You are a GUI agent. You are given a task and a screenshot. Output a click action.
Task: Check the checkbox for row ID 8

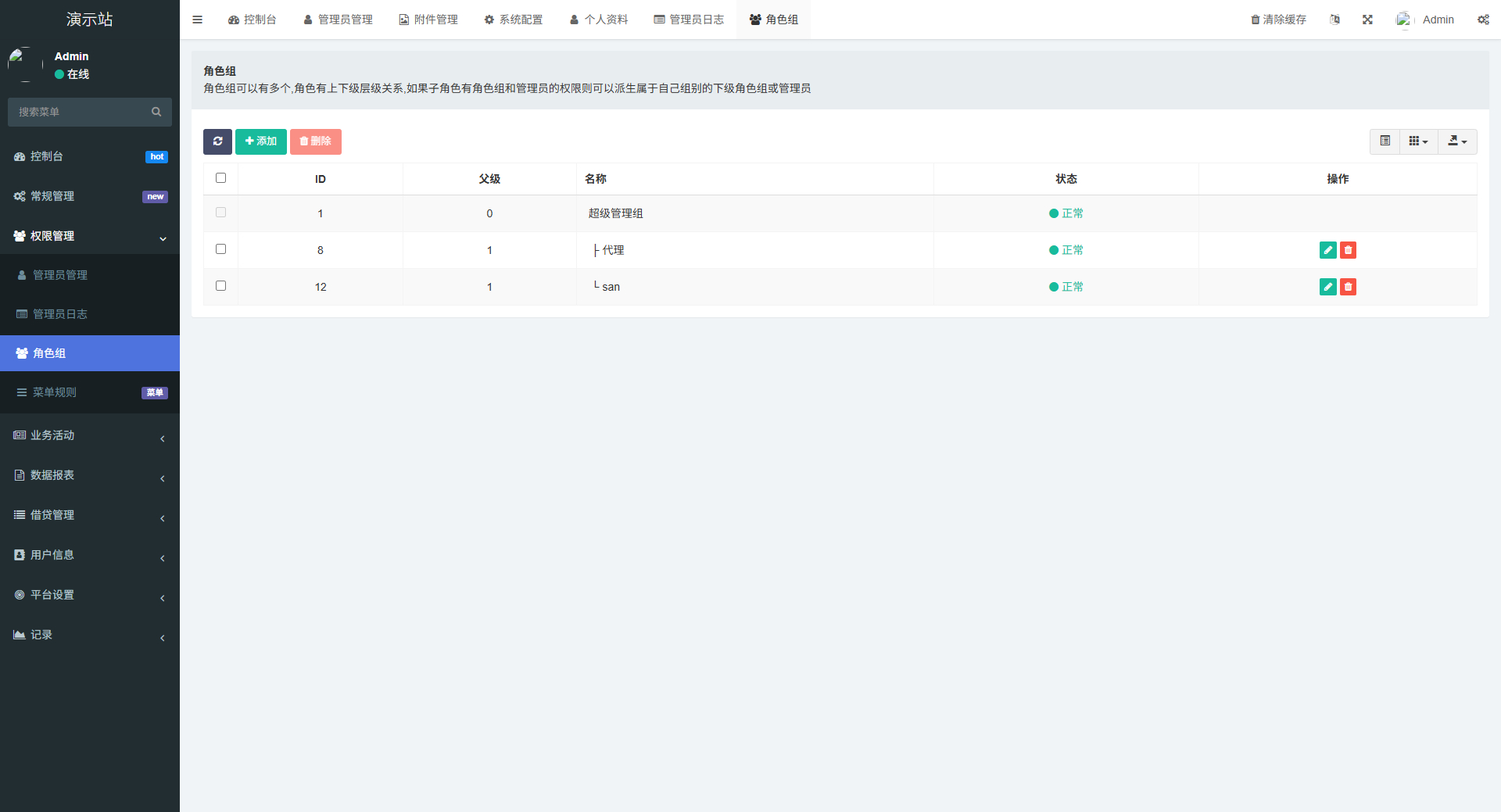[x=220, y=249]
